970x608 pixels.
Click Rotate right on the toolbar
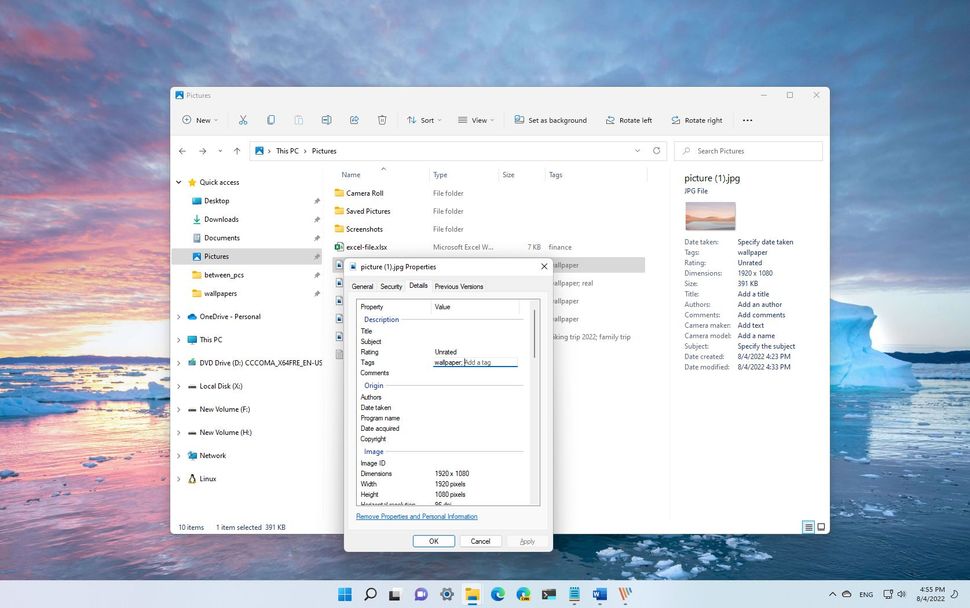click(697, 120)
